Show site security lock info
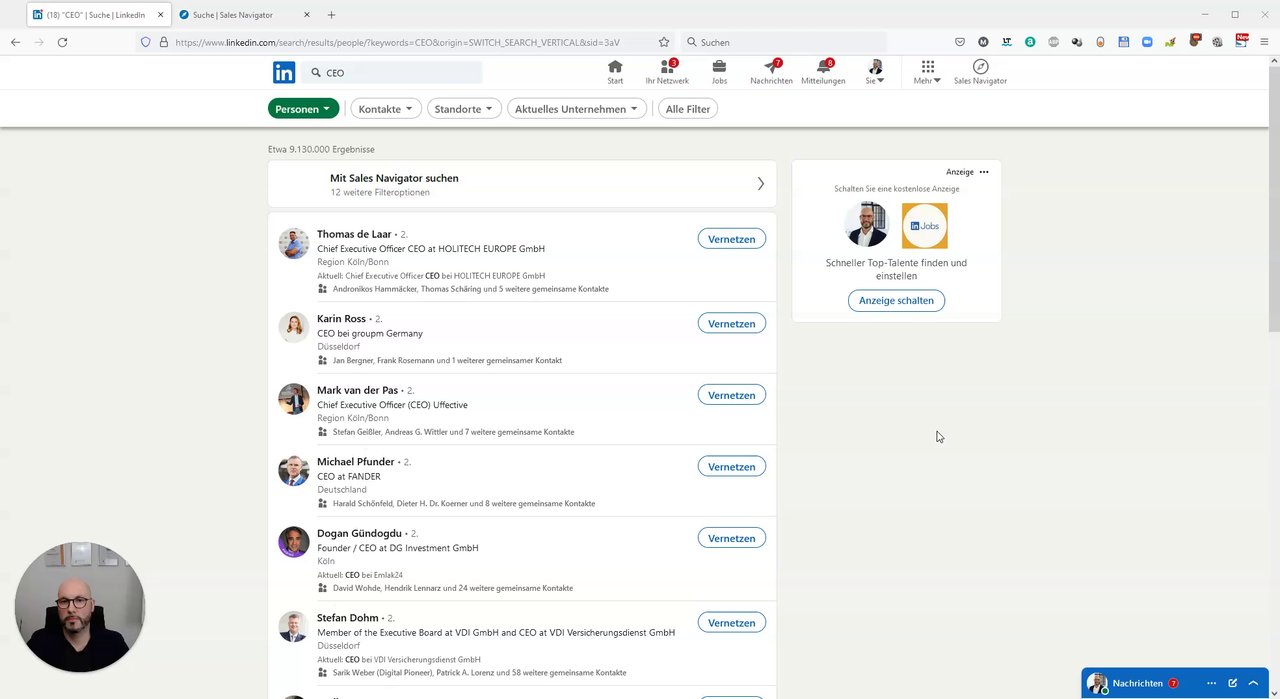This screenshot has width=1280, height=699. point(164,42)
